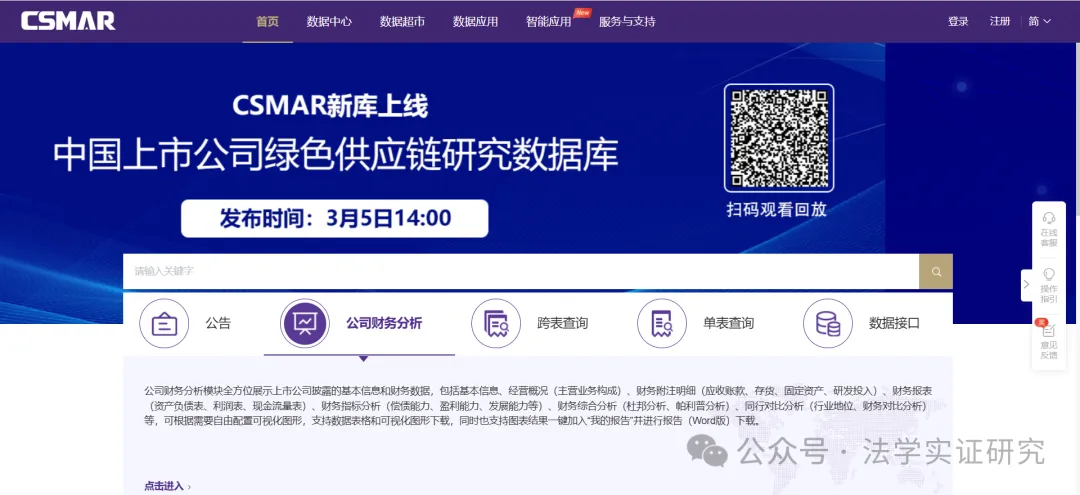This screenshot has height=495, width=1080.
Task: Click the 注册 link
Action: pos(1000,21)
